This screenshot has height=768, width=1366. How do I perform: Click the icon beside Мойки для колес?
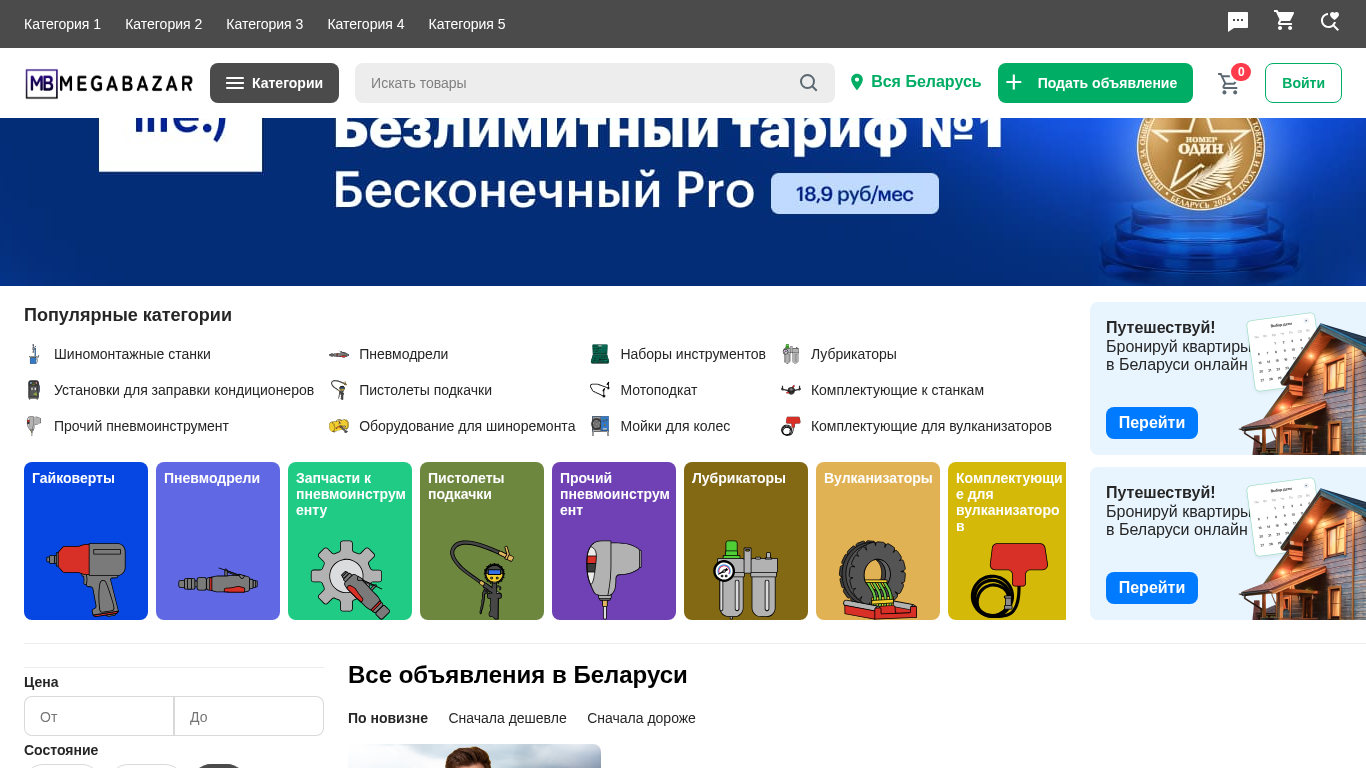point(600,426)
